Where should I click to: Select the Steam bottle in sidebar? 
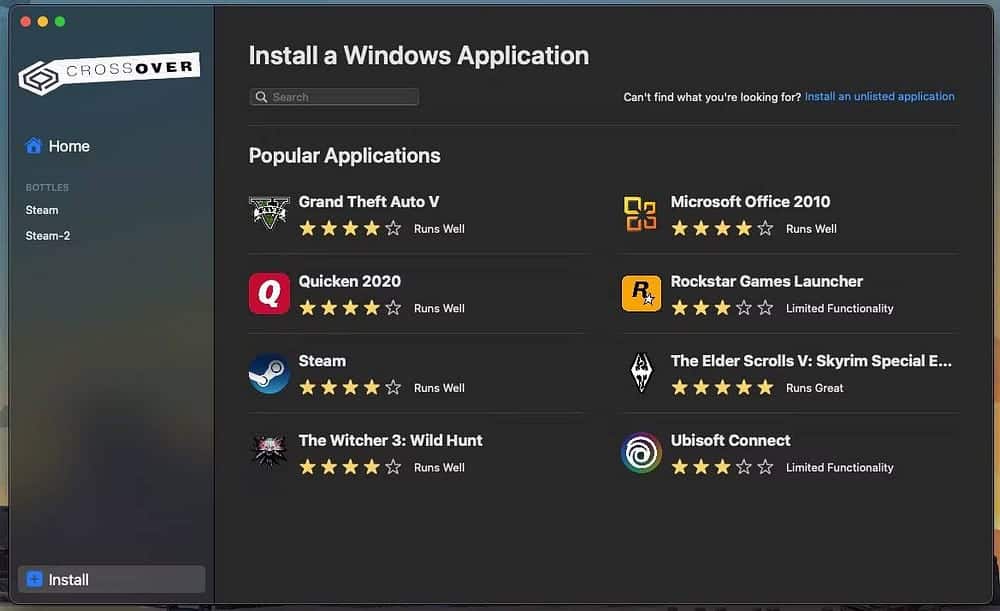click(x=42, y=210)
